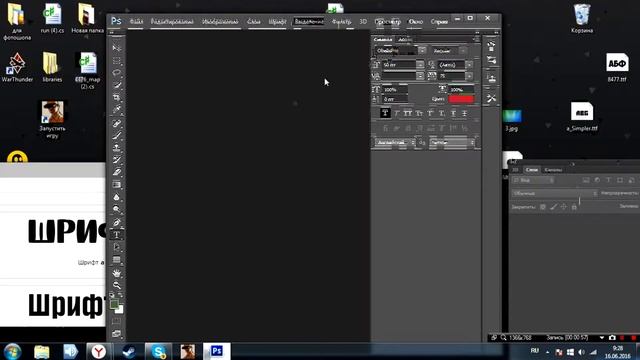This screenshot has height=360, width=640.
Task: Select the Hand tool
Action: click(117, 273)
